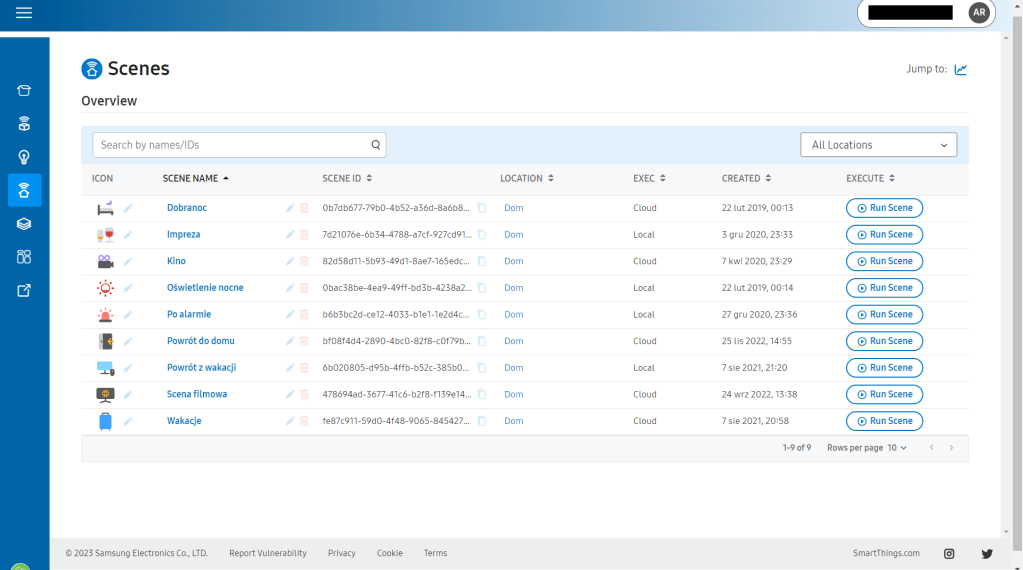Delete the Impreza scene with trash icon
Screen dimensions: 1023x570
click(304, 235)
